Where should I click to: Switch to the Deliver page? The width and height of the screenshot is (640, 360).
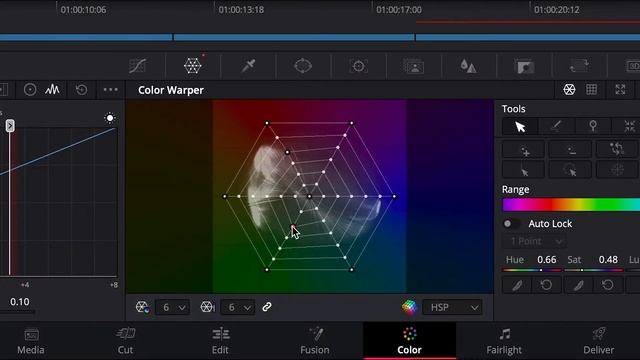click(599, 341)
